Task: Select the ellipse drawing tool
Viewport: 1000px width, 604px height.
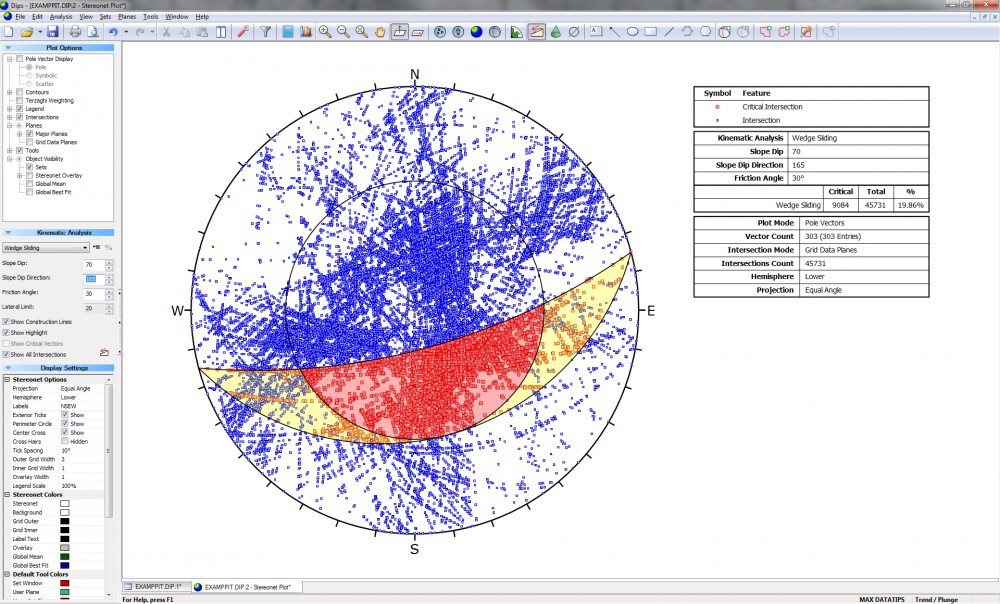Action: [633, 31]
